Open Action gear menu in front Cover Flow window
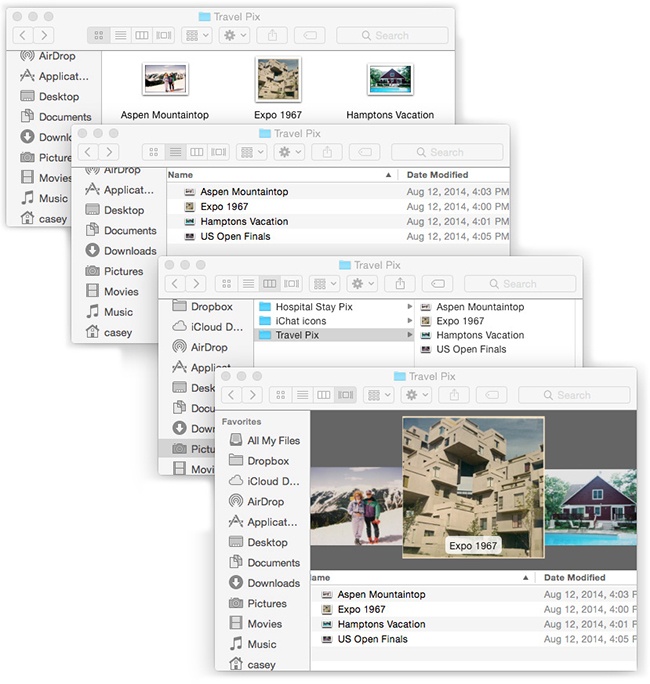This screenshot has height=684, width=650. pyautogui.click(x=416, y=395)
